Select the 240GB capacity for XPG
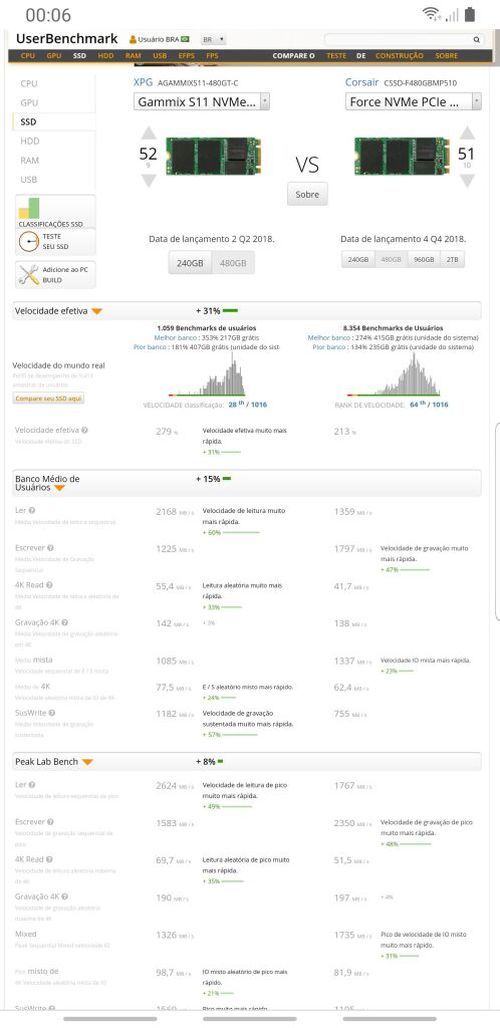This screenshot has height=1028, width=500. 190,263
